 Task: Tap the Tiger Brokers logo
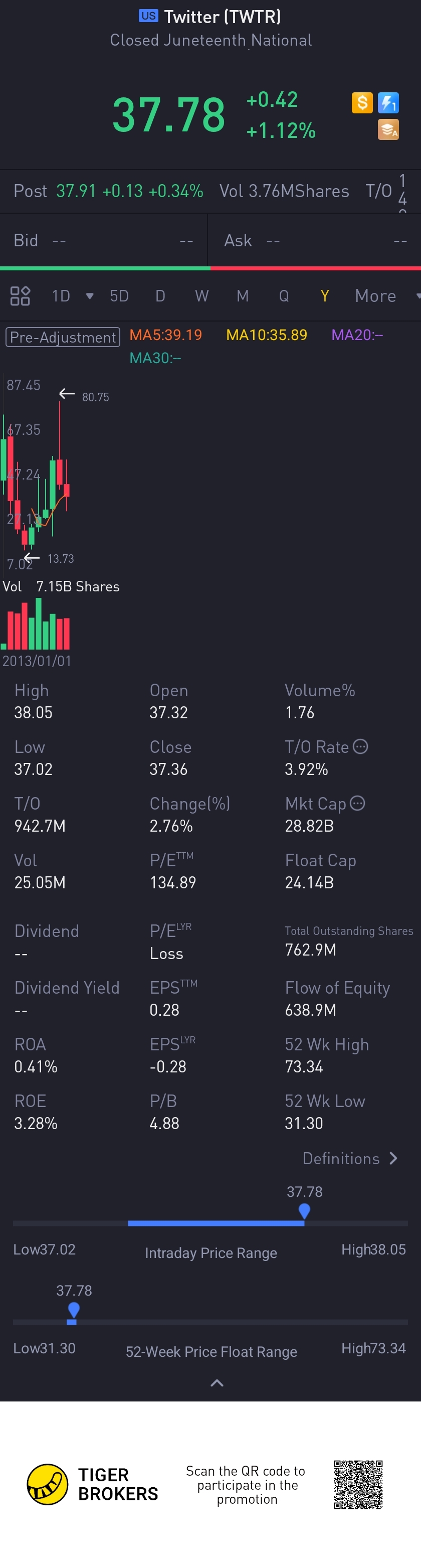[x=48, y=1484]
